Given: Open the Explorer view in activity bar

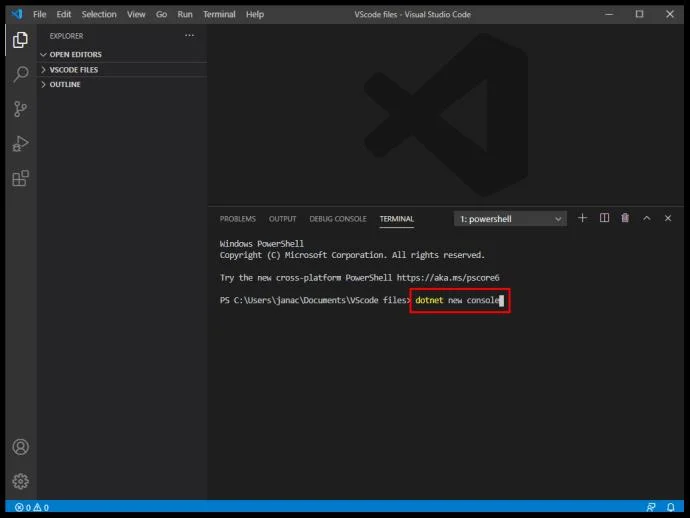Looking at the screenshot, I should point(20,40).
